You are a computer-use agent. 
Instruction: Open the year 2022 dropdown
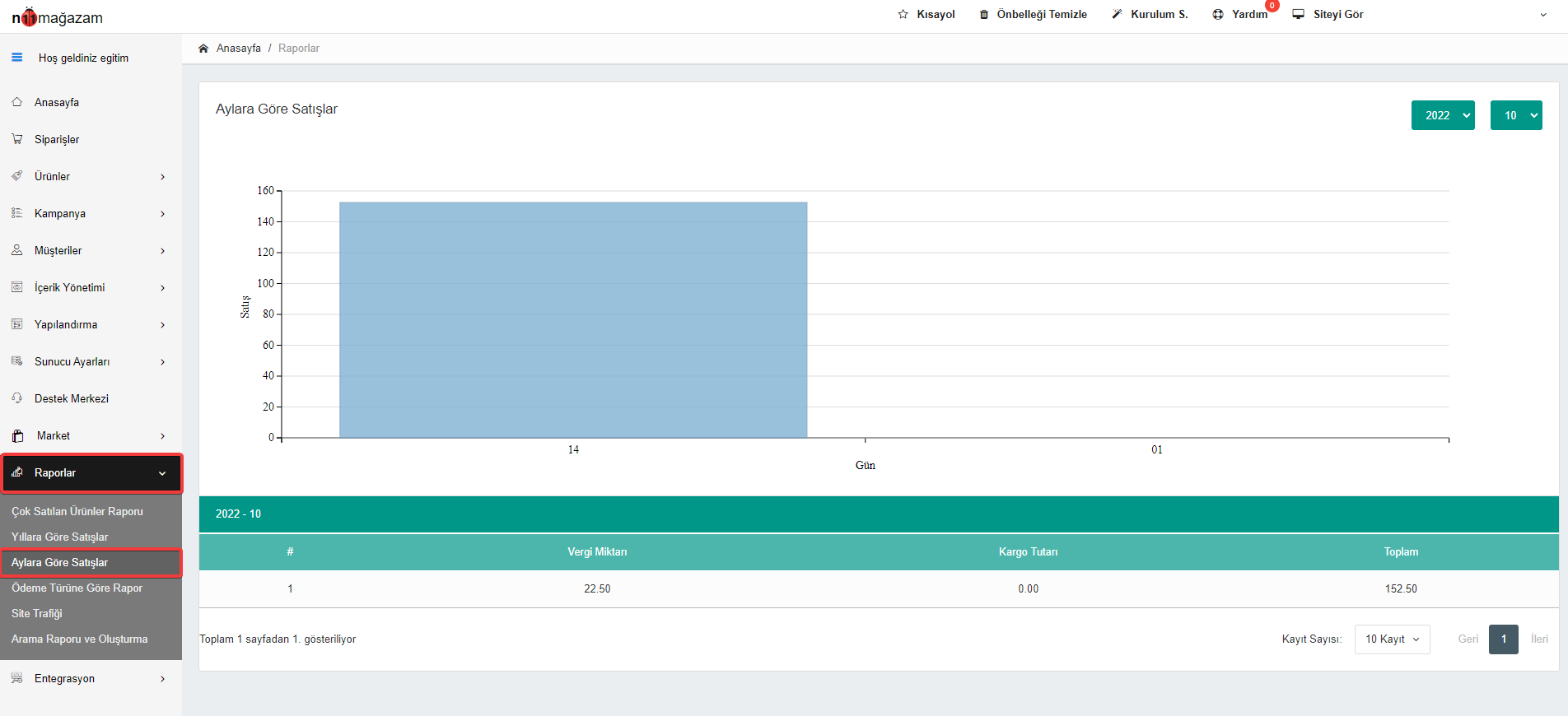1443,115
